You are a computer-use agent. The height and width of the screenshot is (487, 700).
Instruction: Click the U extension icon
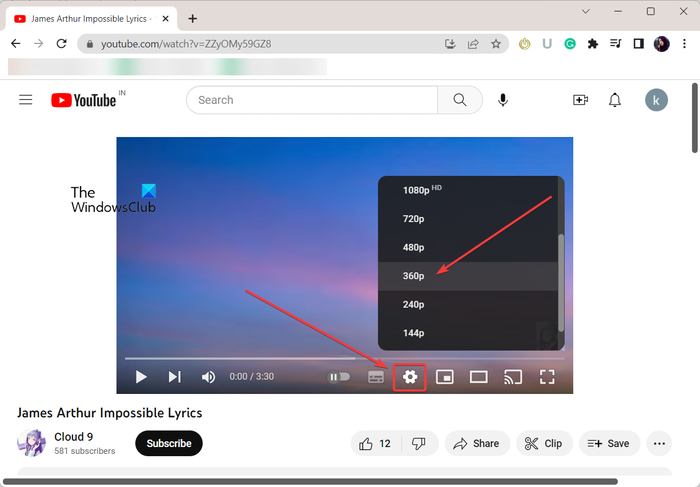tap(547, 44)
